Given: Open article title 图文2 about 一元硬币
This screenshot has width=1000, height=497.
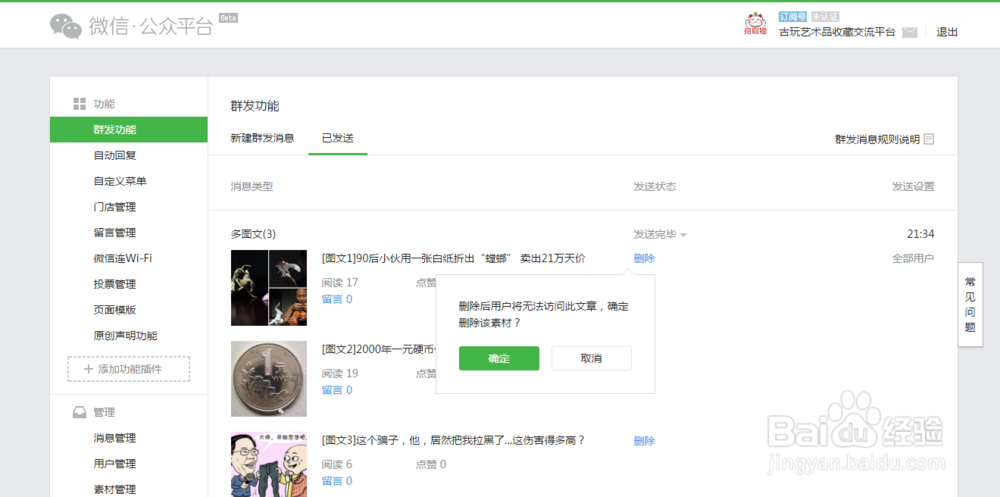Looking at the screenshot, I should tap(379, 349).
